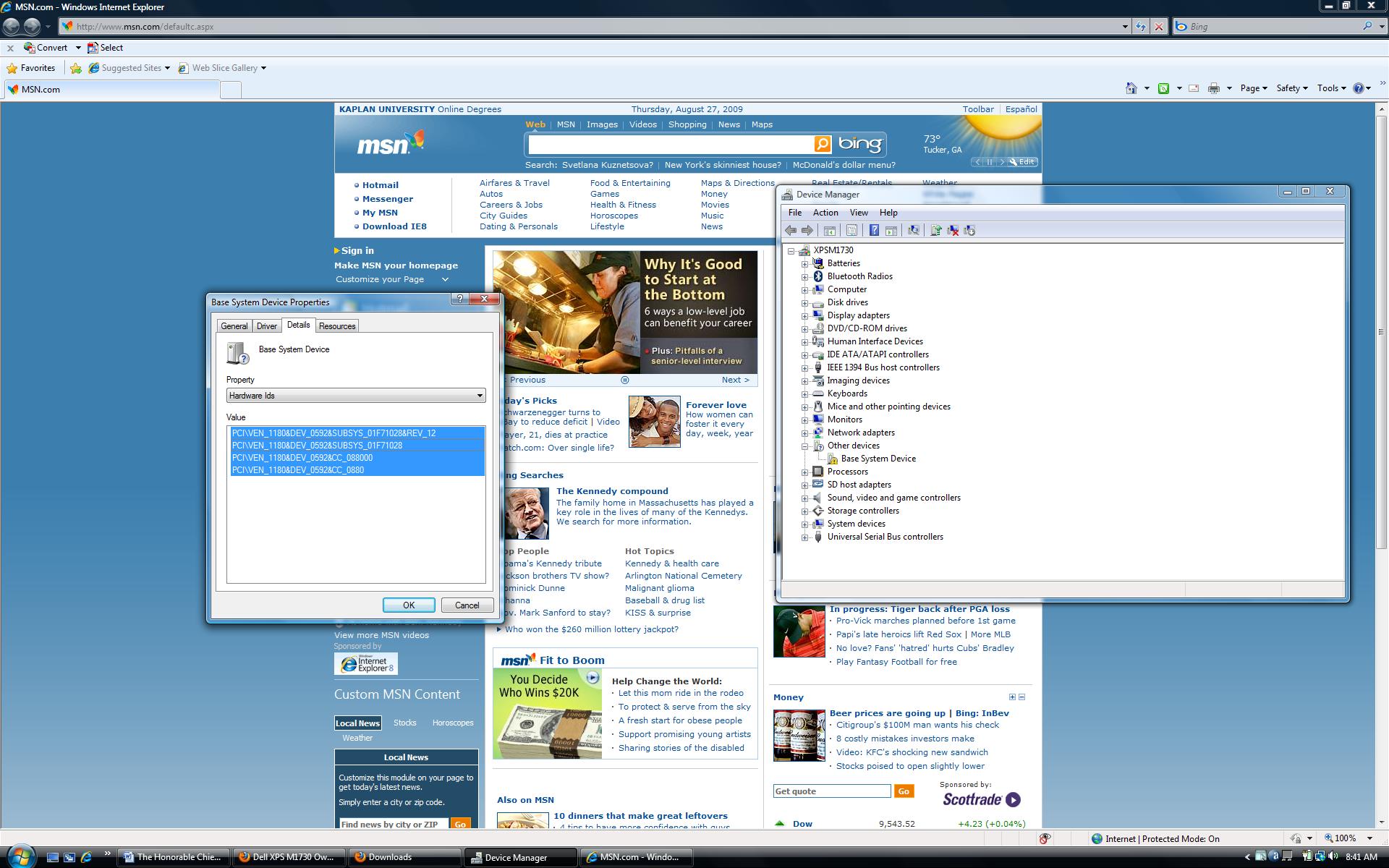This screenshot has width=1389, height=868.
Task: Click the warning icon beside Base System Device
Action: 832,459
